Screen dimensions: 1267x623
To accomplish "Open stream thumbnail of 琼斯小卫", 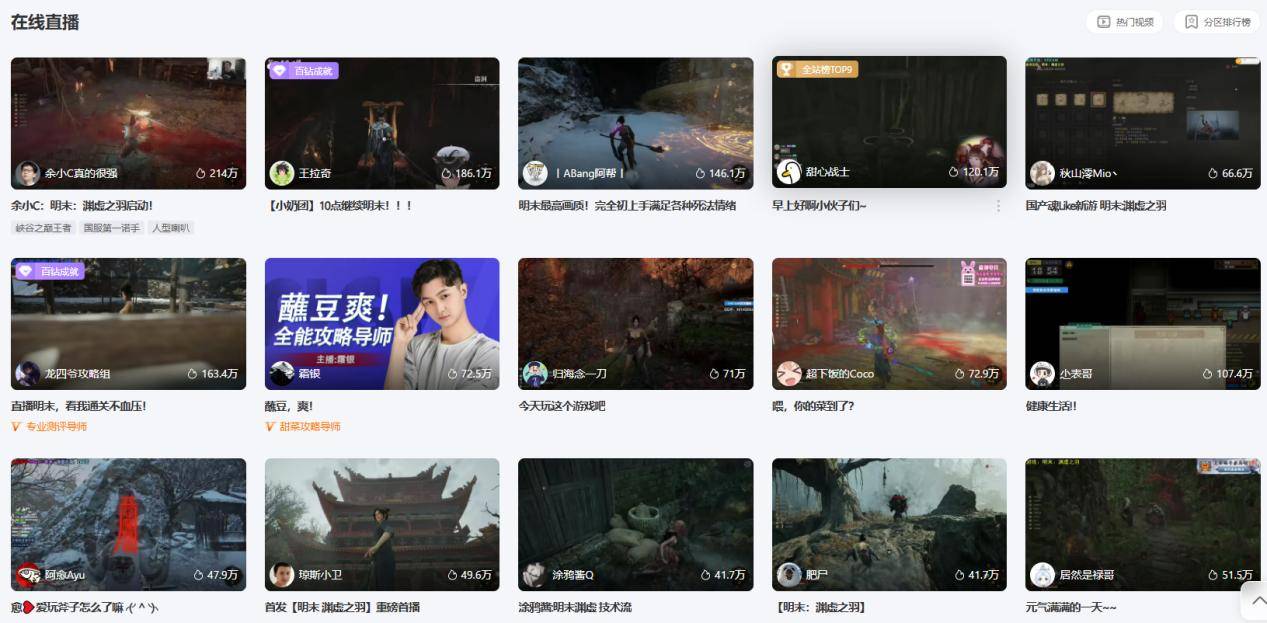I will coord(382,524).
